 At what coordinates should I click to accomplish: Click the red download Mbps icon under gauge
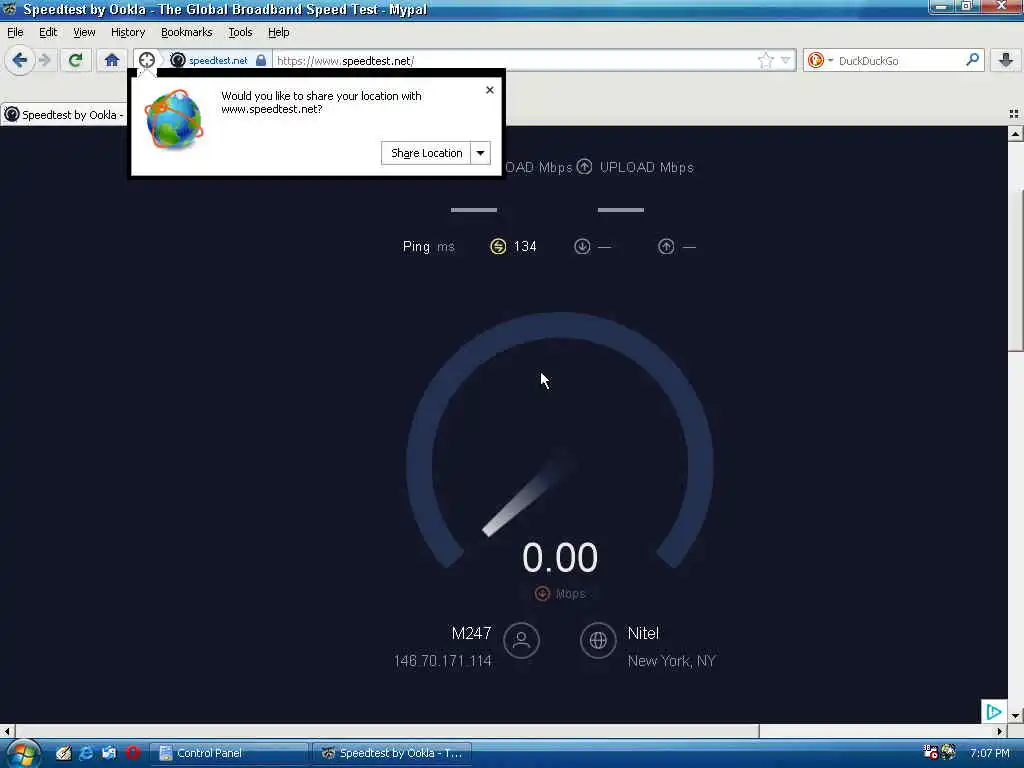pos(542,594)
